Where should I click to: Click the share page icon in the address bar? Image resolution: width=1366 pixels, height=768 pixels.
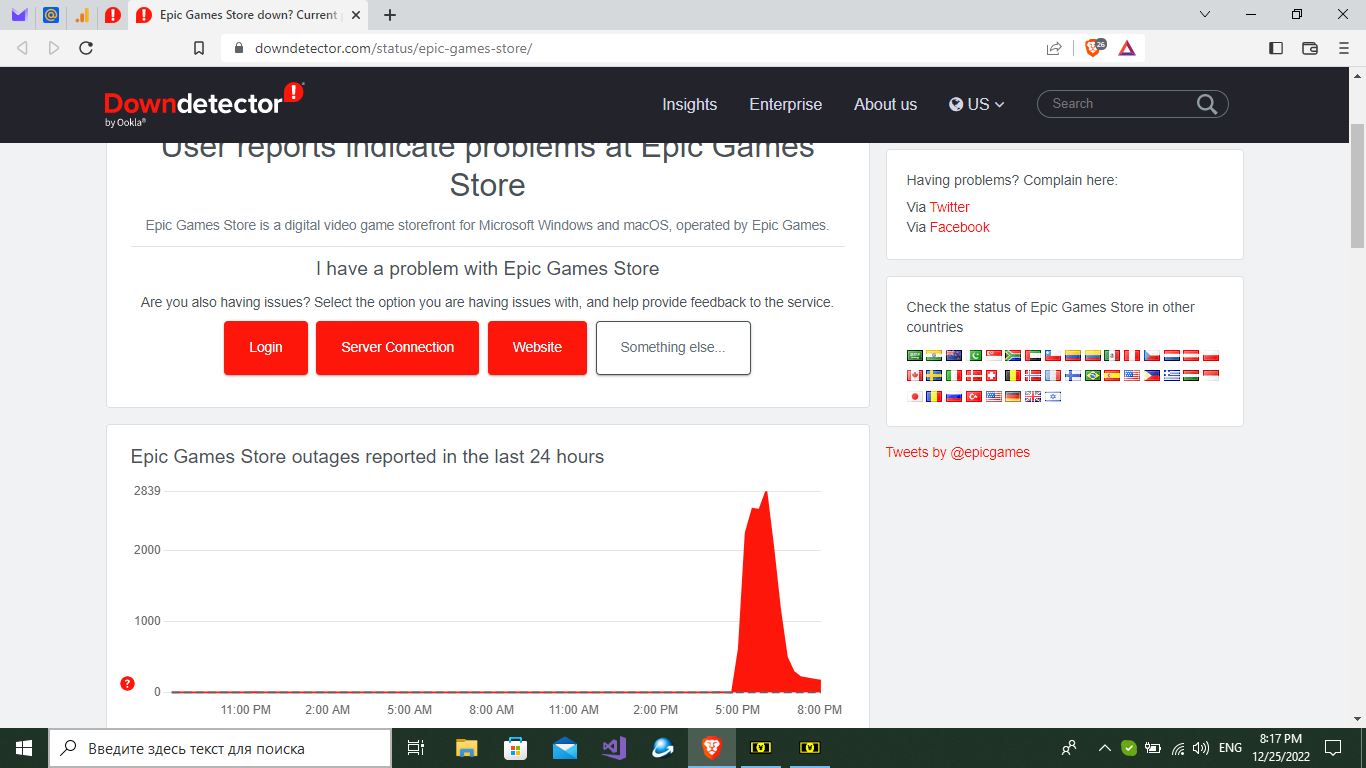click(1054, 48)
